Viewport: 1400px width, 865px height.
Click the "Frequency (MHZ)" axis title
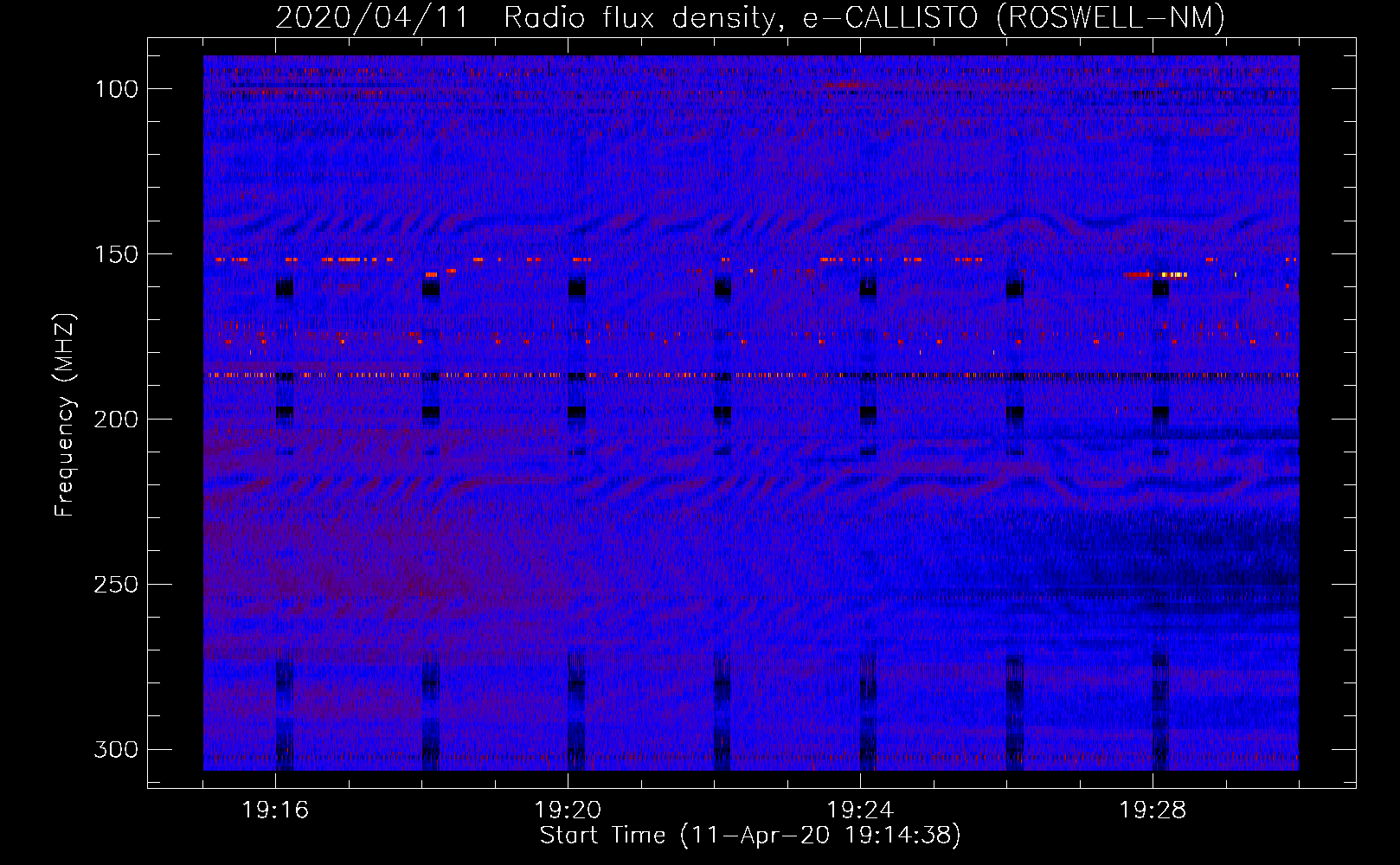pos(65,414)
